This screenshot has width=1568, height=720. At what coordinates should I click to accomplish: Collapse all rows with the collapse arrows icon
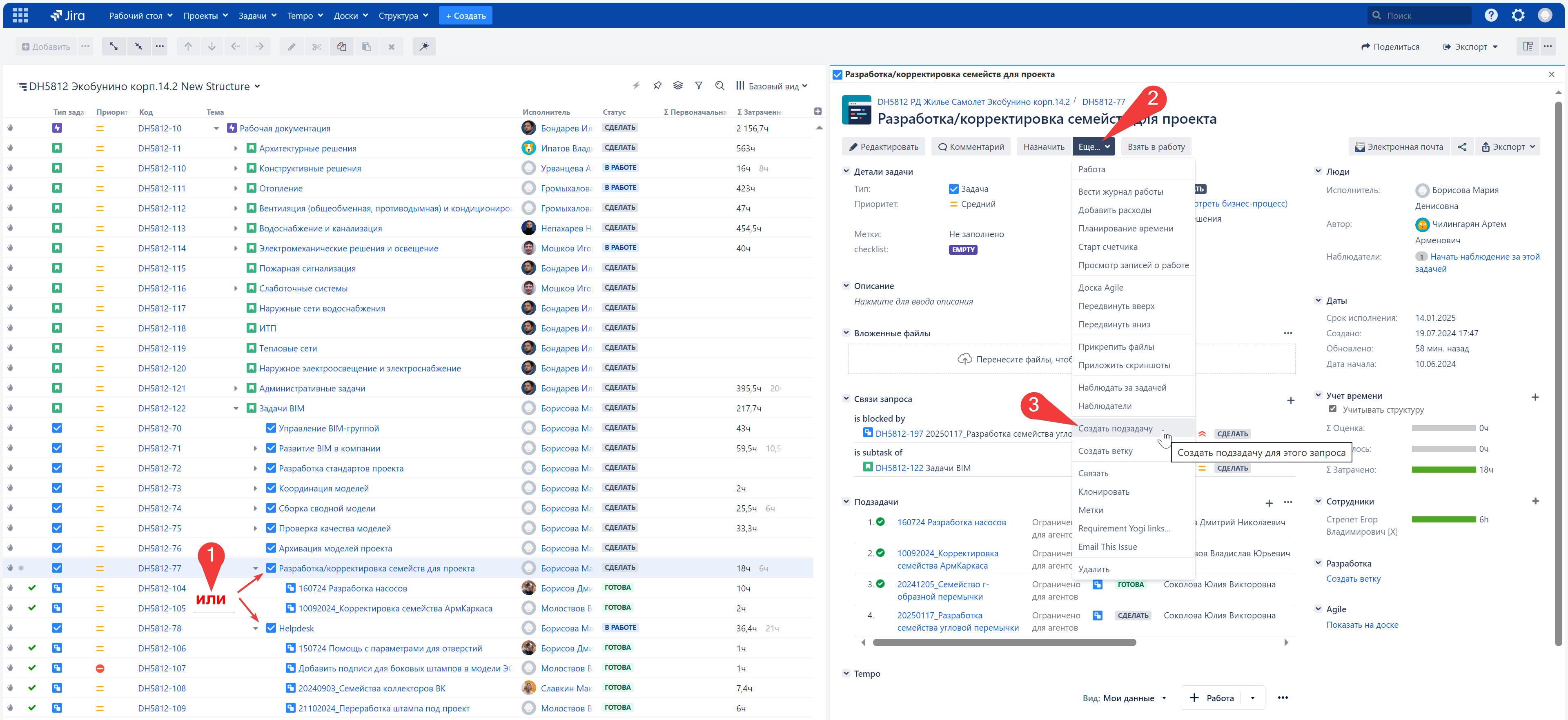point(139,46)
